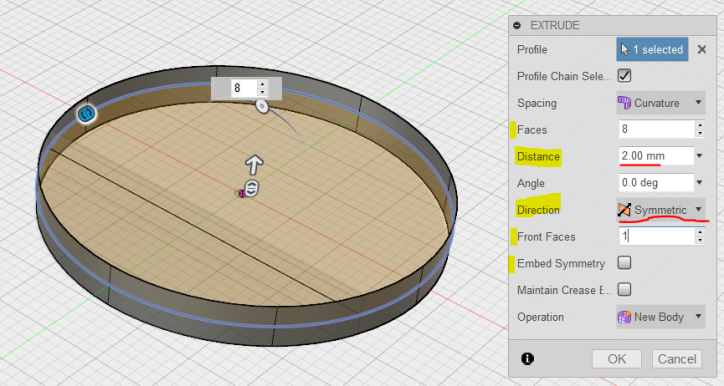The height and width of the screenshot is (386, 724).
Task: Click the Profile '1 selected' button
Action: [x=652, y=49]
